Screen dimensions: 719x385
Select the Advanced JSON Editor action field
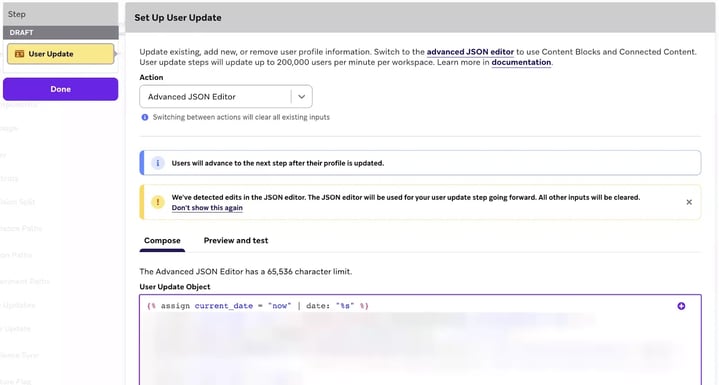pyautogui.click(x=226, y=97)
